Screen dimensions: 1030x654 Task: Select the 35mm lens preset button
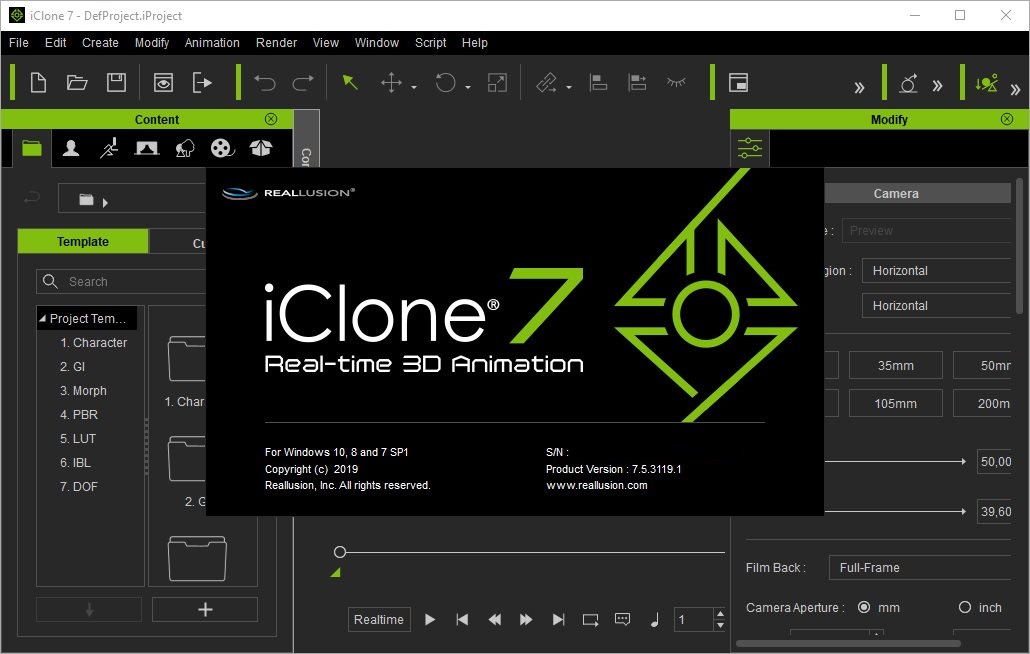(x=895, y=365)
